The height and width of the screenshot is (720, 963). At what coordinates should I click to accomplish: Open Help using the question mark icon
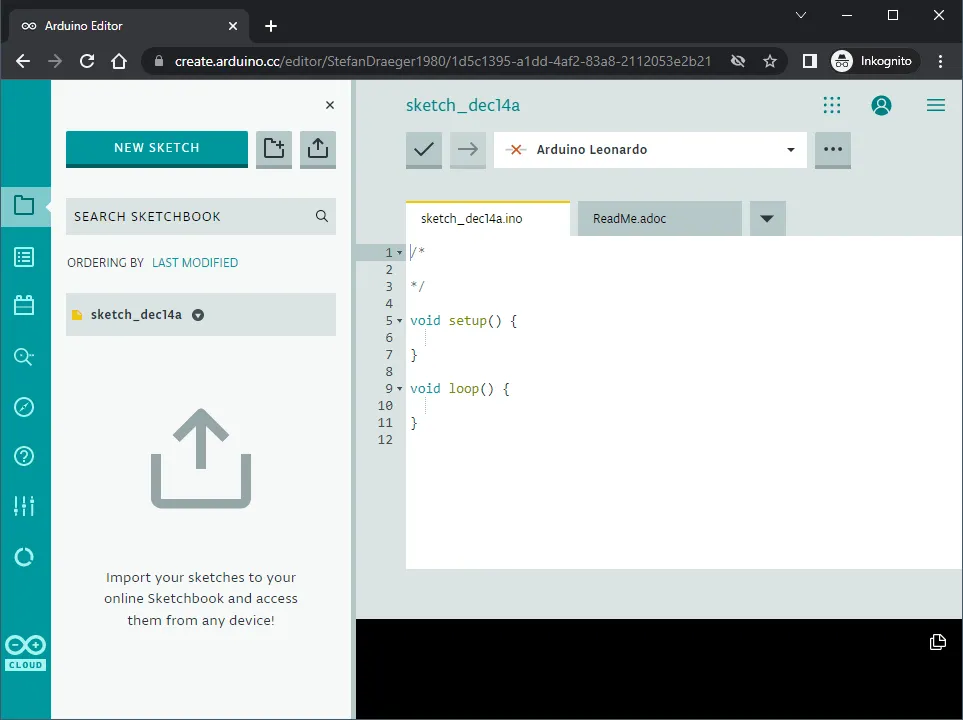coord(25,456)
